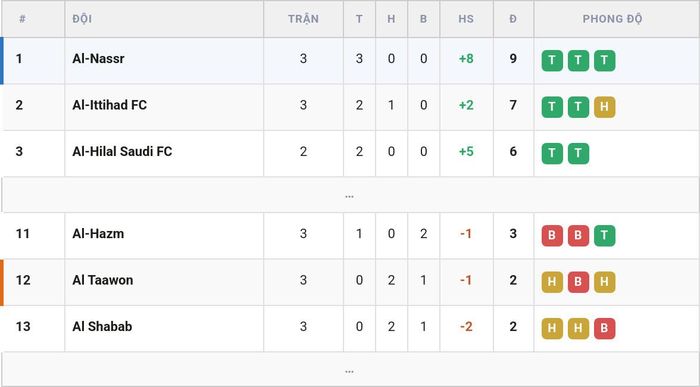Click the +8 goal difference for Al-Nassr
Viewport: 700px width, 387px height.
click(x=466, y=58)
